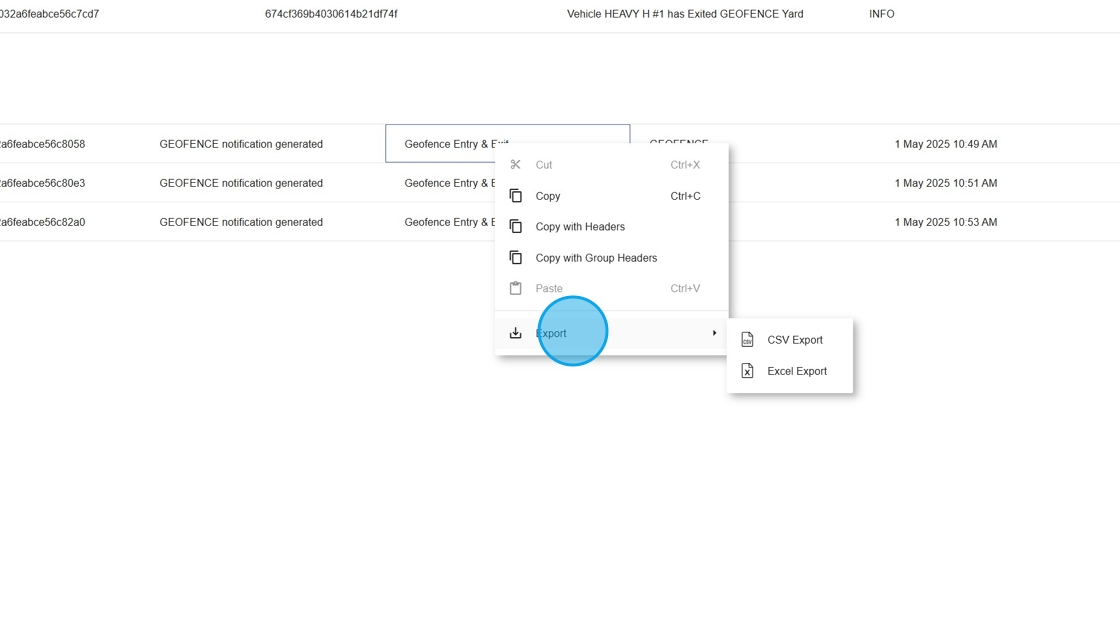Click the Excel file icon
The height and width of the screenshot is (626, 1120).
(x=747, y=371)
